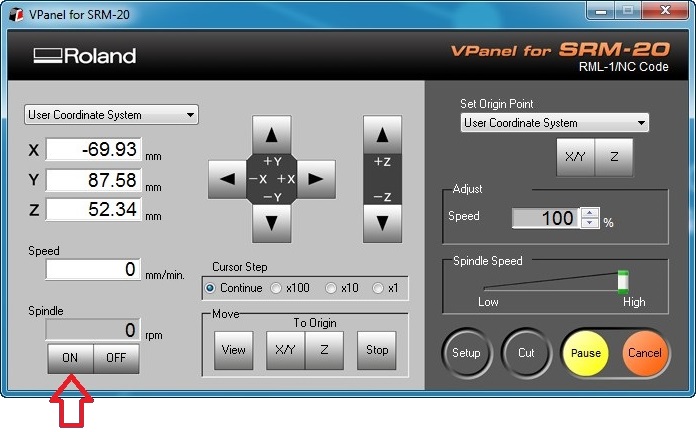
Task: Turn the spindle OFF
Action: tap(116, 358)
